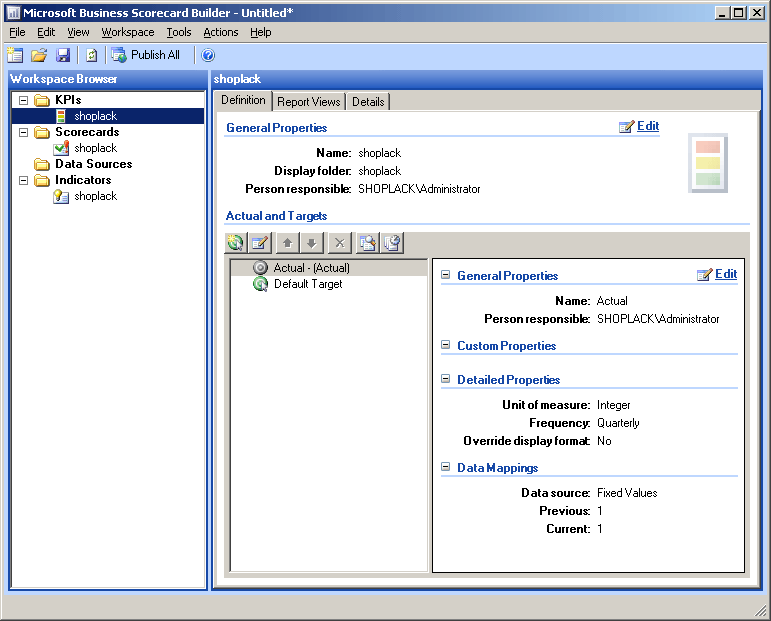771x621 pixels.
Task: Click the Fixed Values data source text
Action: coord(627,493)
